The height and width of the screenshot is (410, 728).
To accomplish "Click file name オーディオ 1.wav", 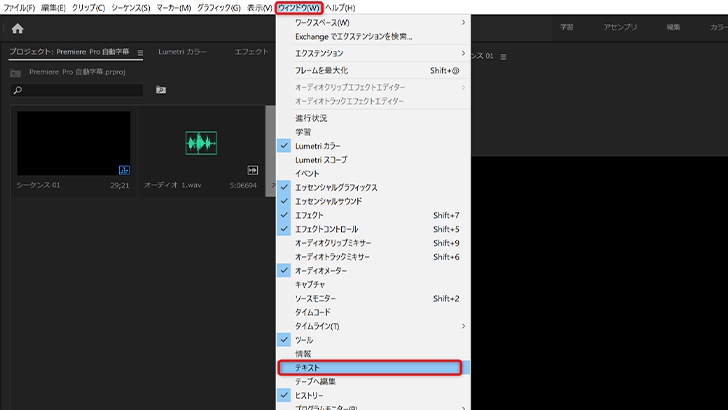I will tap(173, 185).
